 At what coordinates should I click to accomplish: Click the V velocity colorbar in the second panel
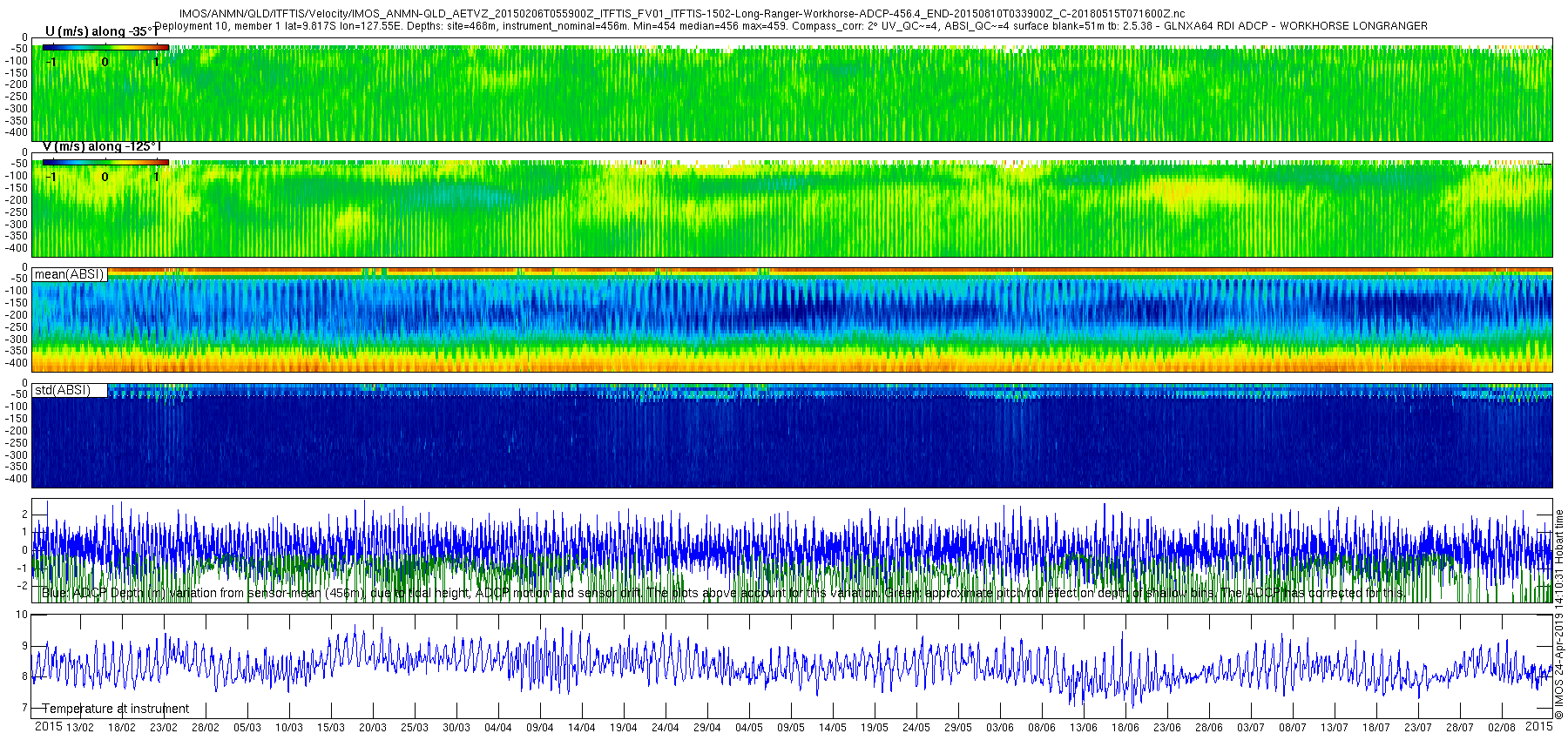[105, 162]
